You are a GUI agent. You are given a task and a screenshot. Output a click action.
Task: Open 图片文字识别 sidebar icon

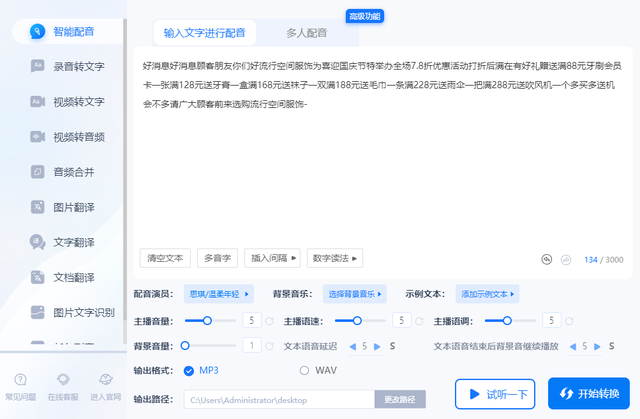tap(37, 313)
